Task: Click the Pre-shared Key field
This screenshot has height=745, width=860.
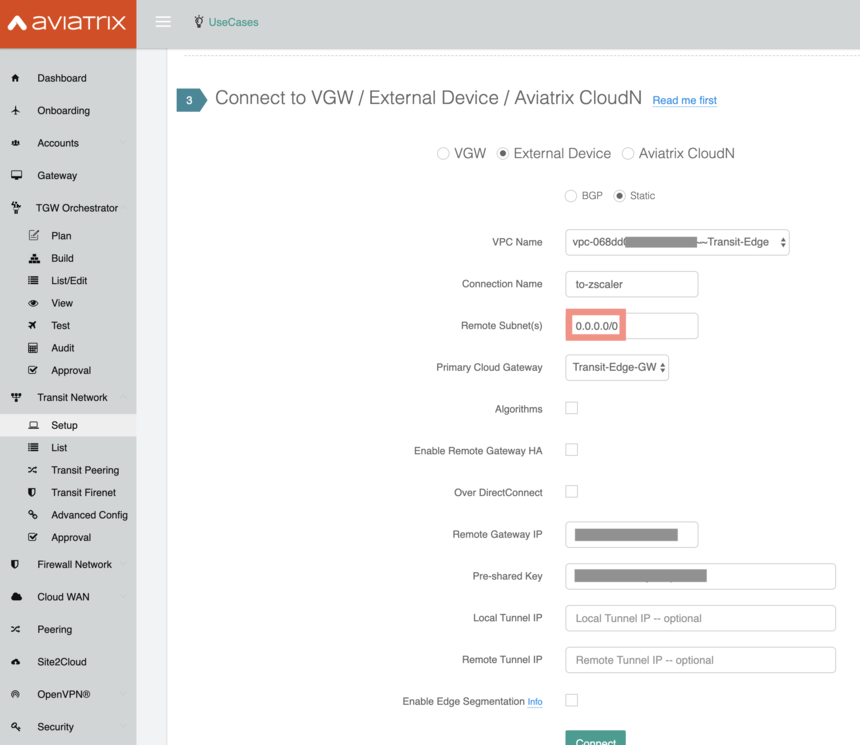Action: (700, 576)
